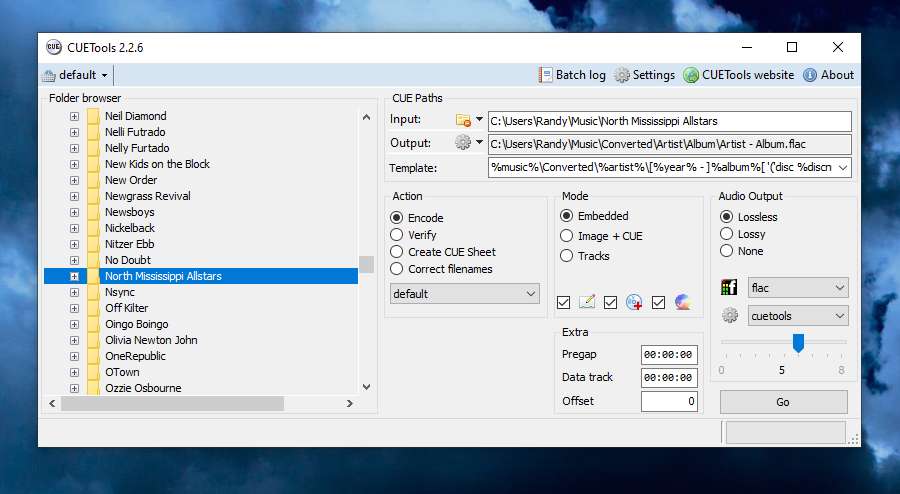Image resolution: width=900 pixels, height=494 pixels.
Task: Open the Action script dropdown showing default
Action: pos(464,294)
